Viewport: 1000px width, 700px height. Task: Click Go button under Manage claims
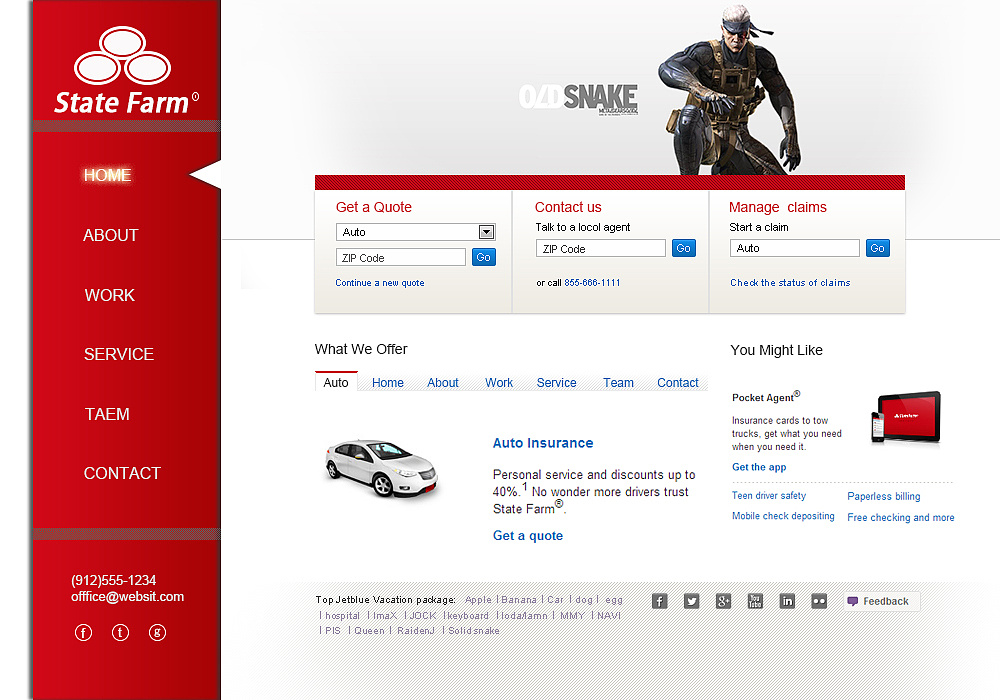(x=878, y=248)
